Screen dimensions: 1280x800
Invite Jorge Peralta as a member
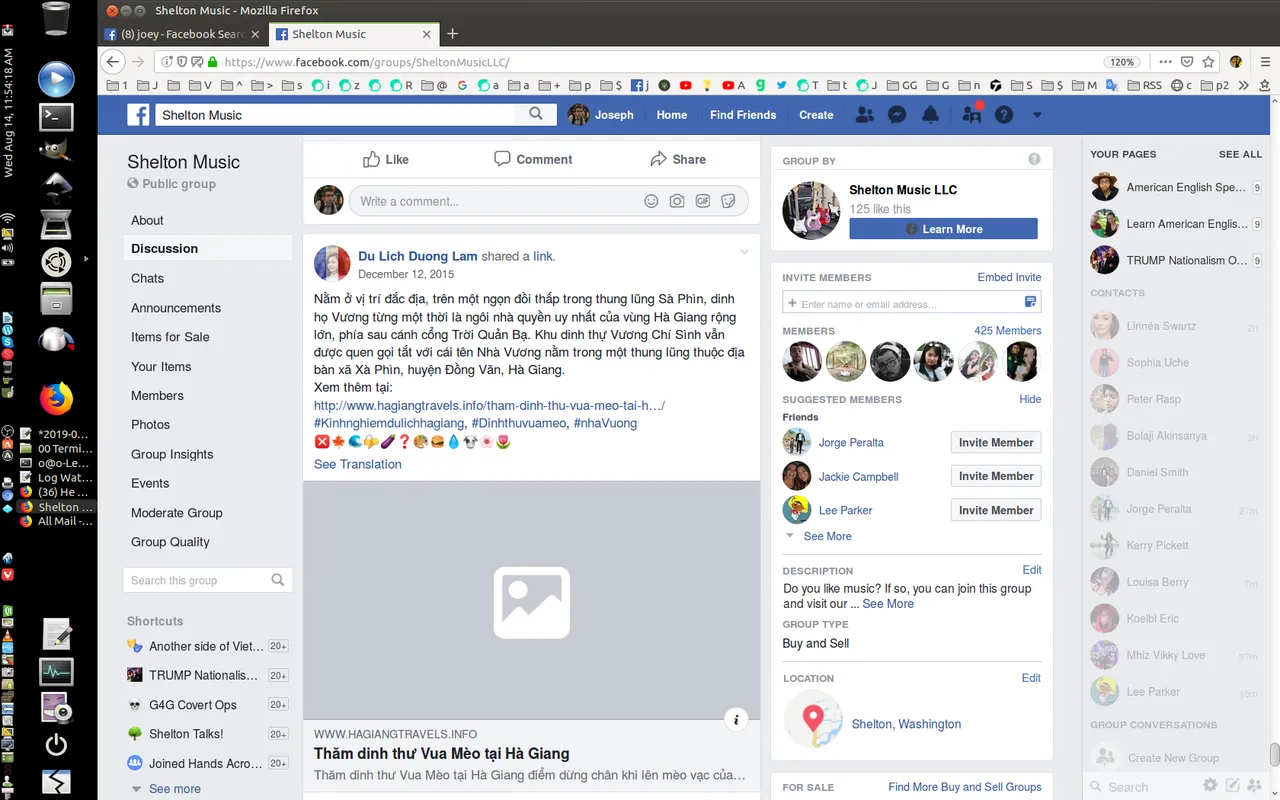[996, 442]
